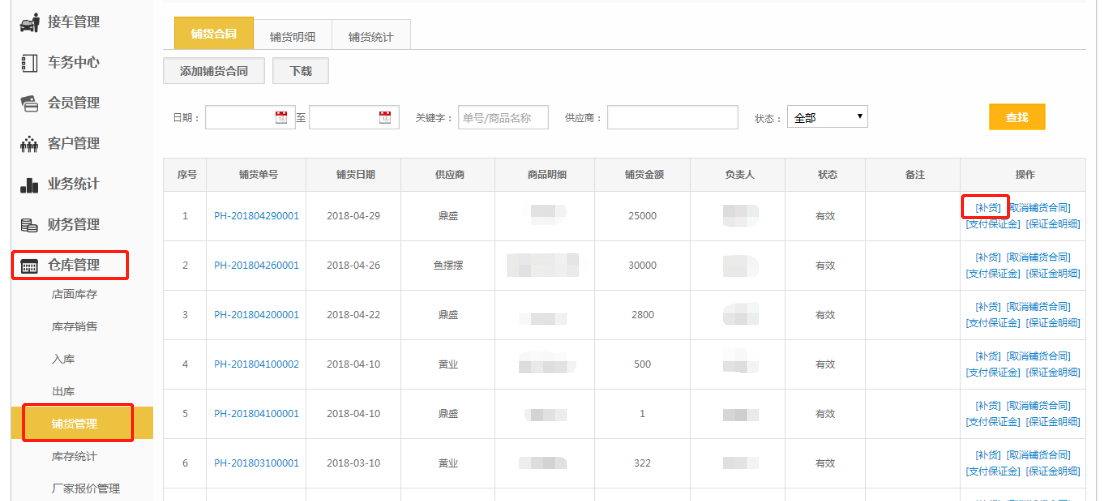Click the 会员管理 card icon

click(x=30, y=103)
